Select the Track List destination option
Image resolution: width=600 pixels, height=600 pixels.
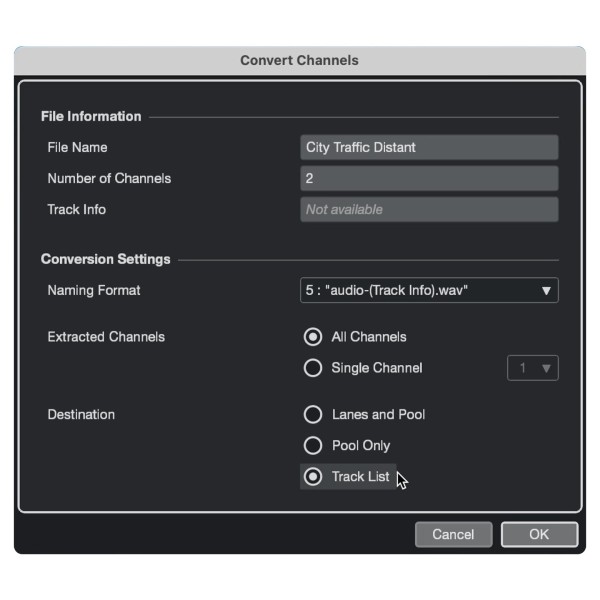pyautogui.click(x=313, y=476)
